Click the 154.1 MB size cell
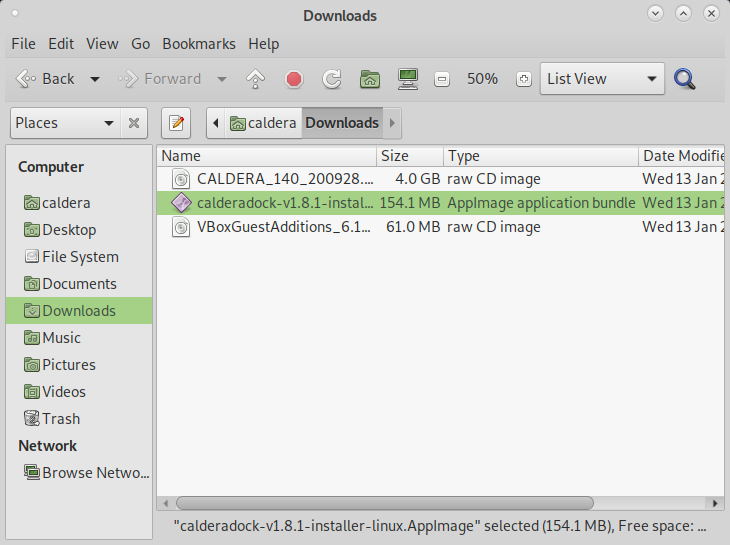 pyautogui.click(x=410, y=203)
